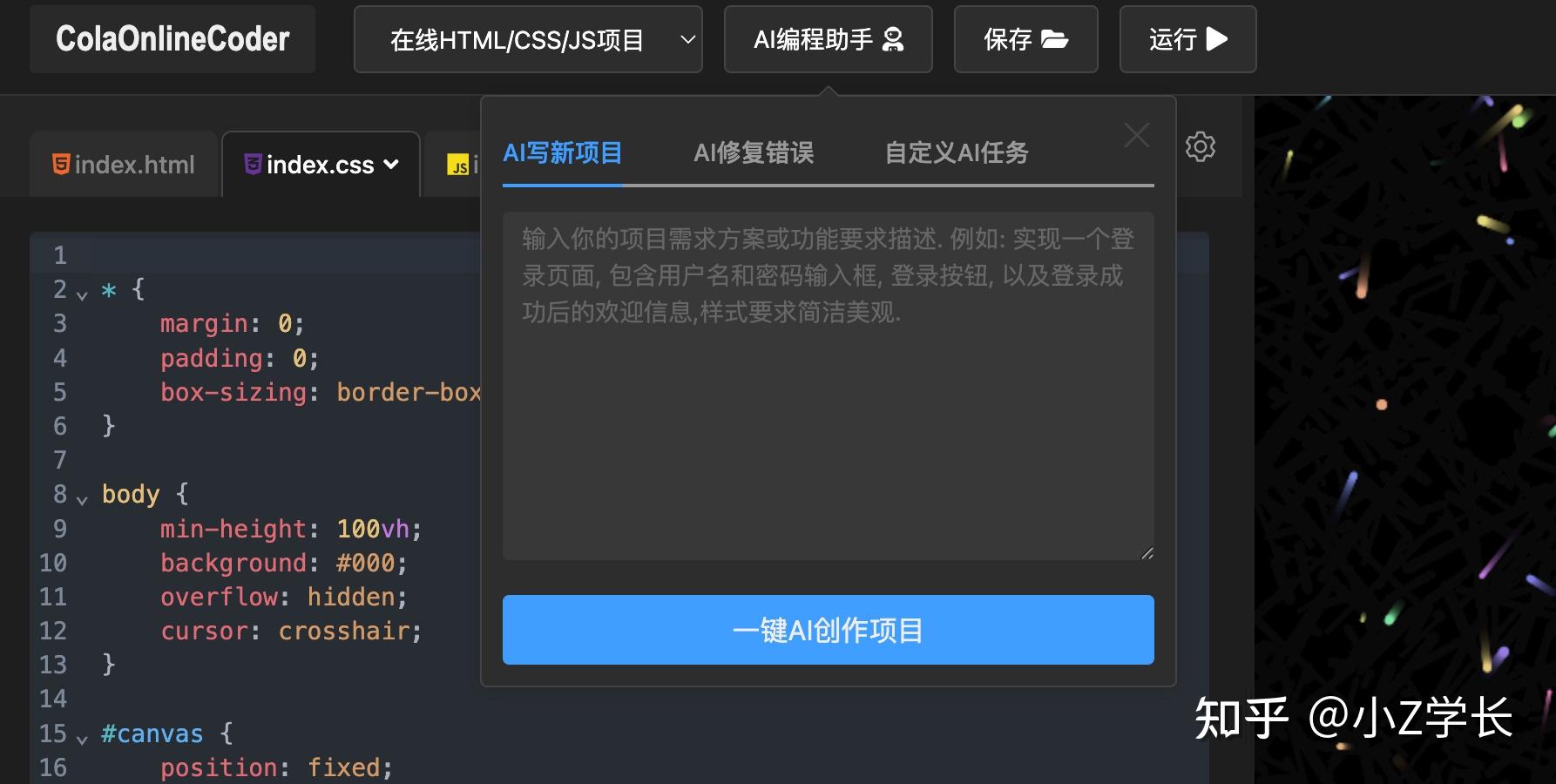Click the '#000' background color value
1556x784 pixels.
click(x=366, y=563)
